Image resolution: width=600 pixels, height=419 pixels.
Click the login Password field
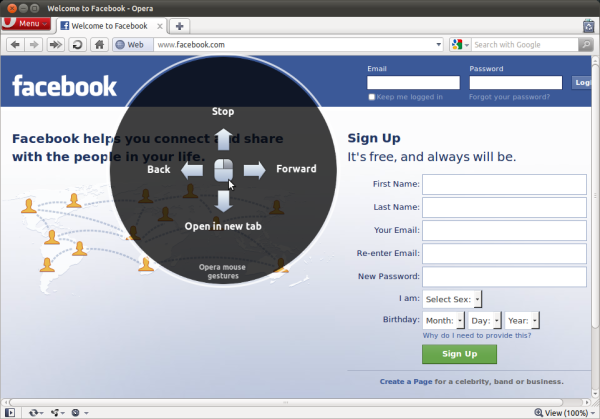516,83
